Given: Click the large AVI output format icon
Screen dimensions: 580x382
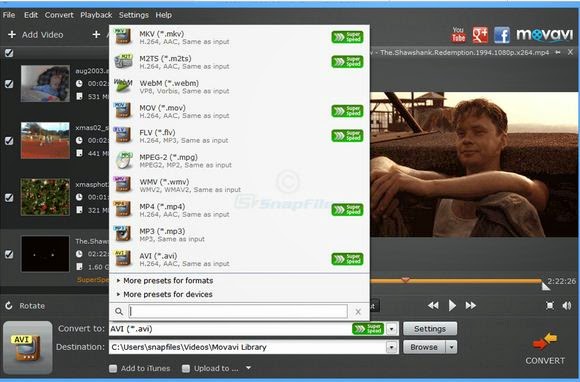Looking at the screenshot, I should (x=28, y=348).
